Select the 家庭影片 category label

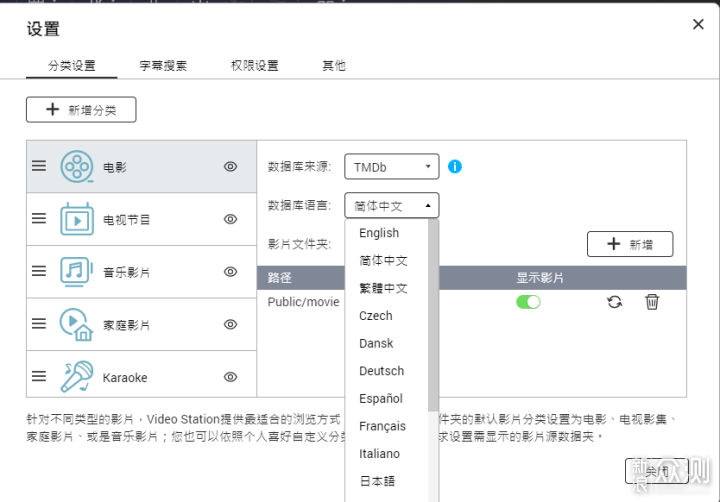click(126, 325)
